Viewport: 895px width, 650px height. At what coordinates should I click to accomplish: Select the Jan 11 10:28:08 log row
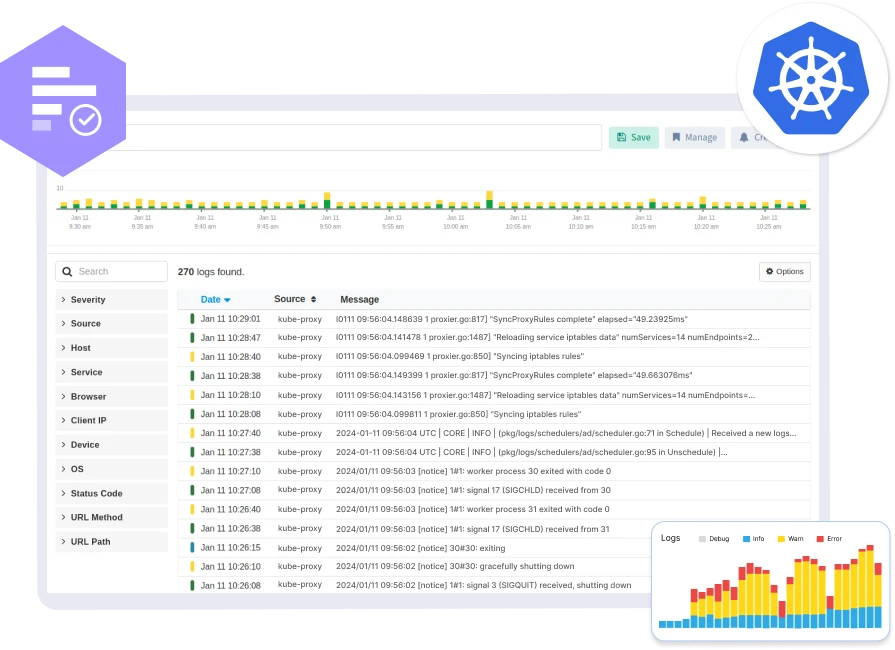point(494,414)
